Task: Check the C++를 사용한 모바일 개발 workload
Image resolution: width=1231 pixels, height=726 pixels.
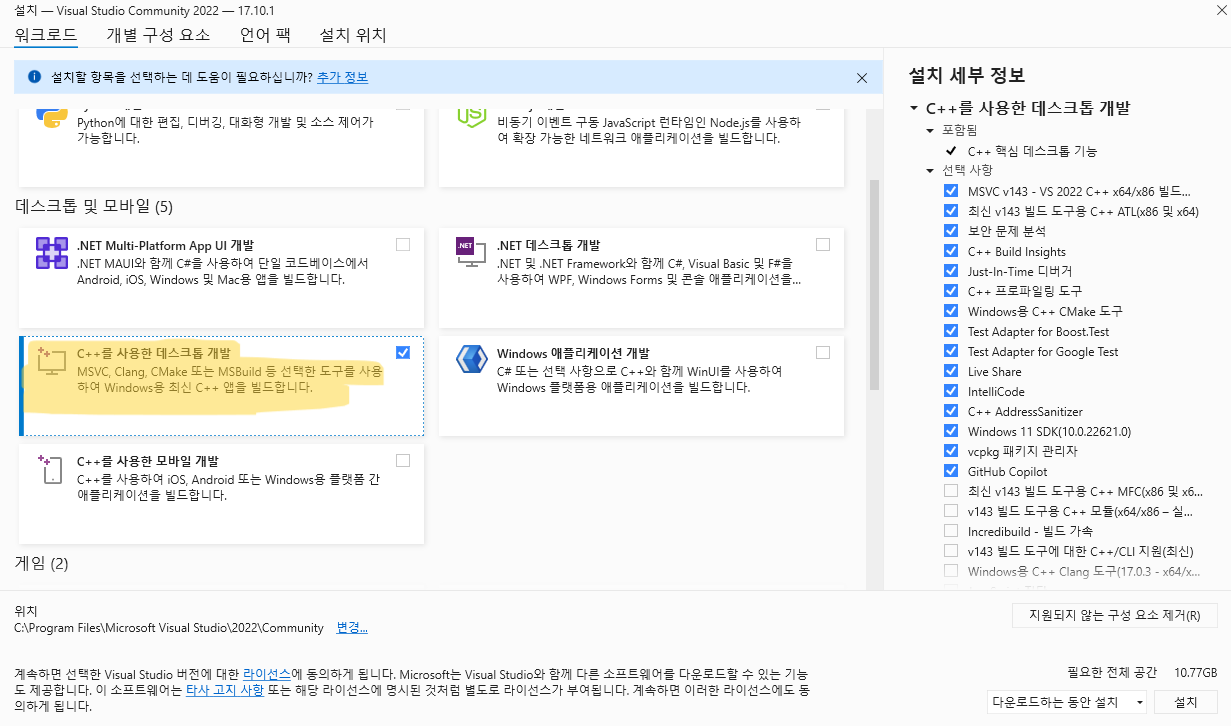Action: [x=402, y=460]
